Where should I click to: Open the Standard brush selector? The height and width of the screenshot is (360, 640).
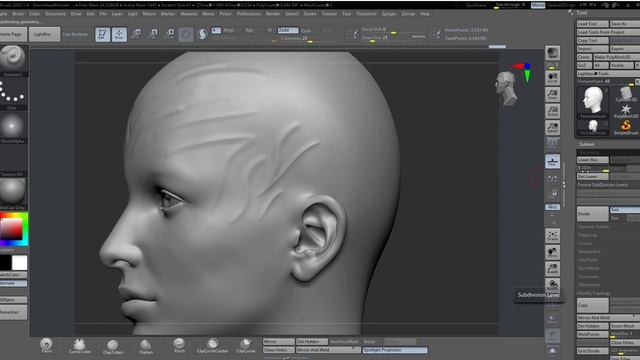tap(13, 60)
